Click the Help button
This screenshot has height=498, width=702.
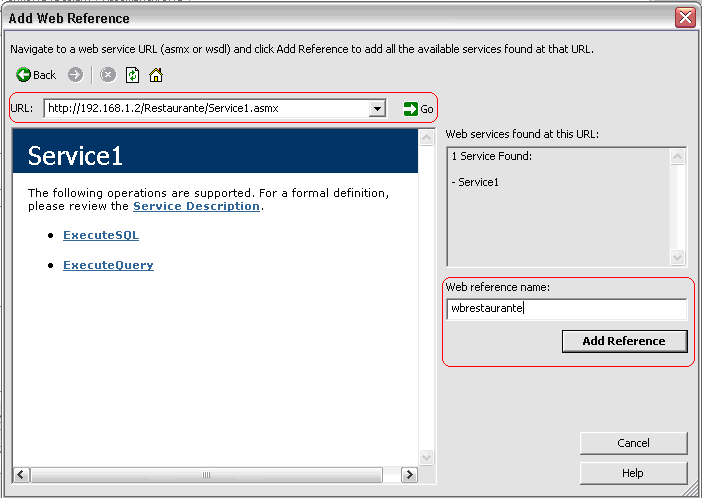[x=632, y=473]
